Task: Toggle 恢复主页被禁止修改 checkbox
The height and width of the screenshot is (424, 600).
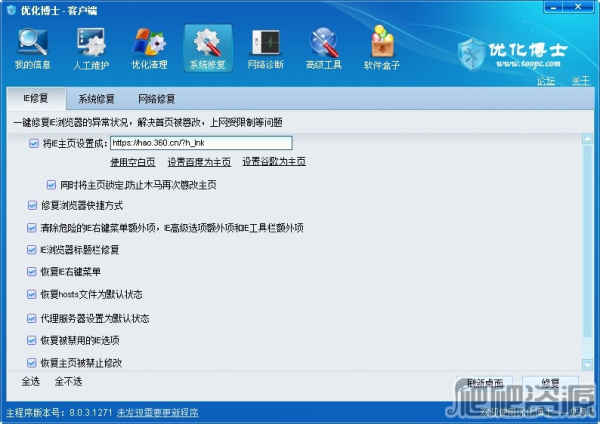Action: [x=32, y=362]
